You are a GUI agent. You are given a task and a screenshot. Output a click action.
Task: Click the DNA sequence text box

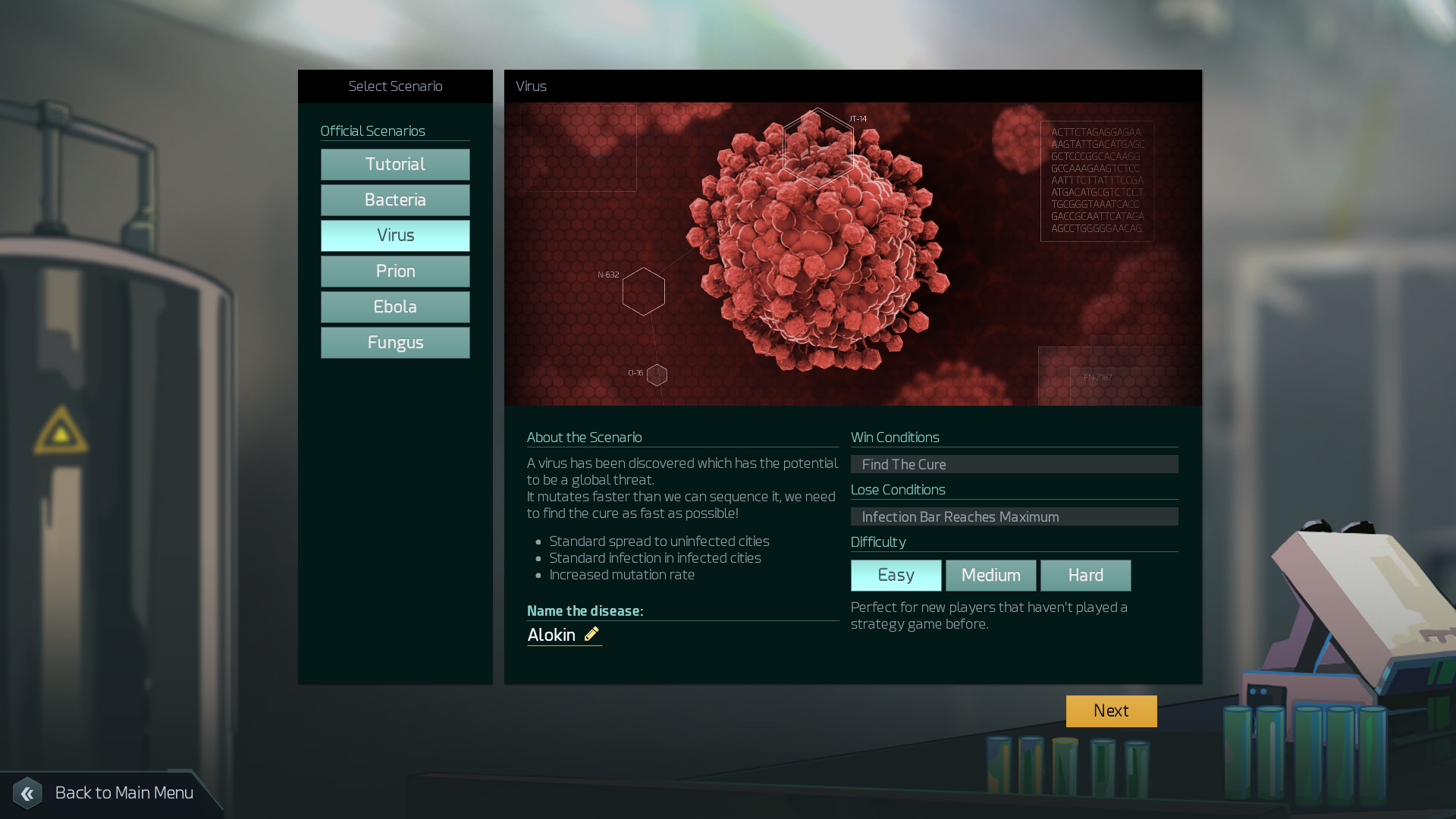1097,180
